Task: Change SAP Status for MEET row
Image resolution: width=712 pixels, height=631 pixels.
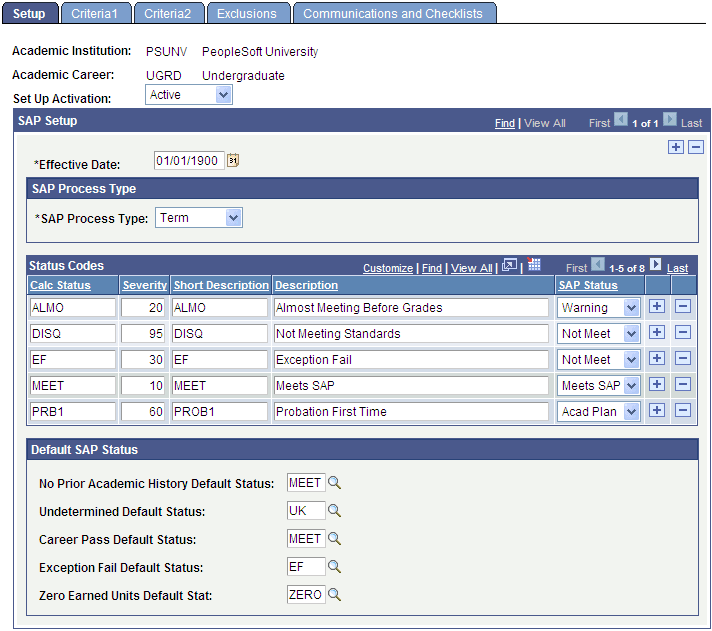Action: 598,385
